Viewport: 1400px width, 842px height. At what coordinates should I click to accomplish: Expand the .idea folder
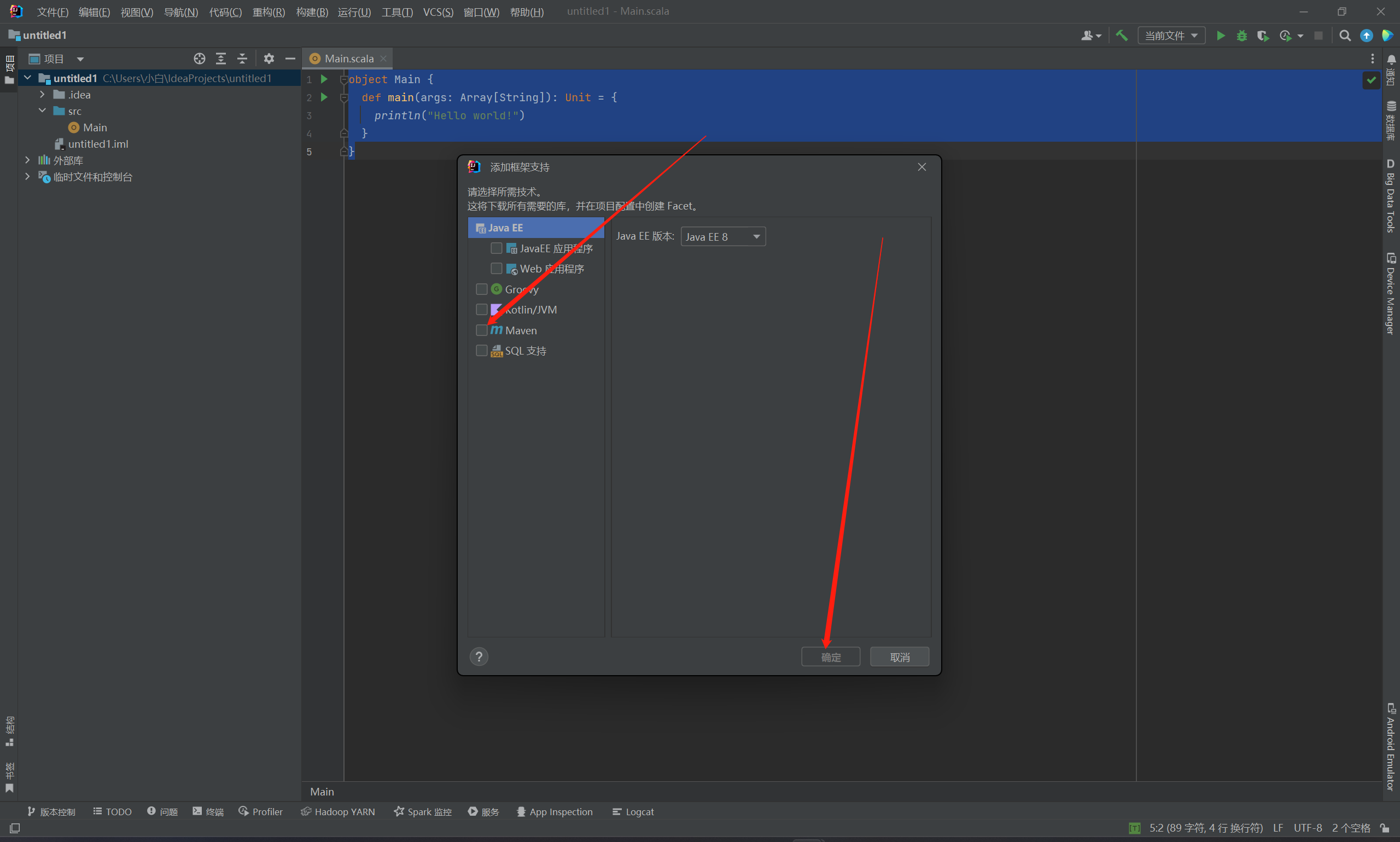point(43,95)
